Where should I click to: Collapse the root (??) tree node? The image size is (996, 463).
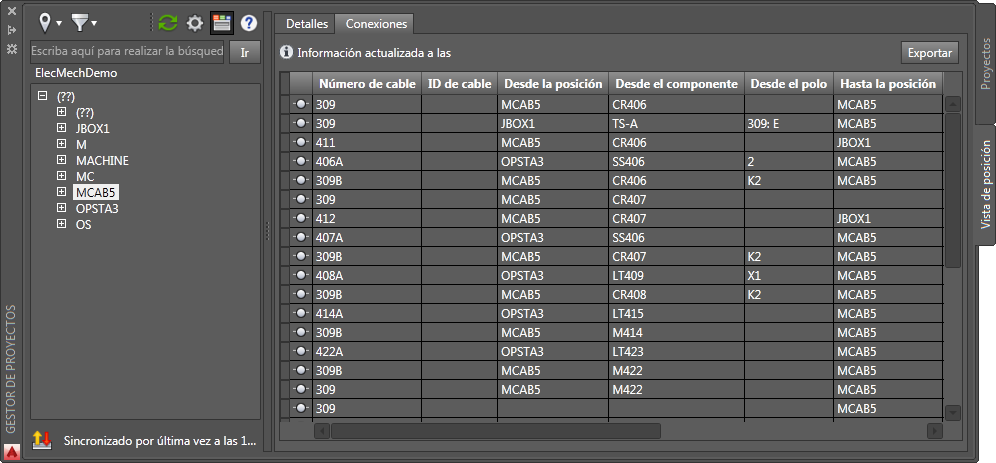[x=43, y=96]
